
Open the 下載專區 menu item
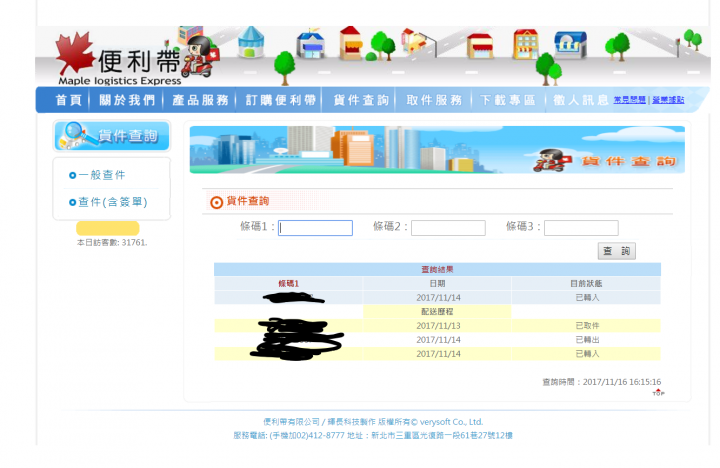[x=507, y=100]
